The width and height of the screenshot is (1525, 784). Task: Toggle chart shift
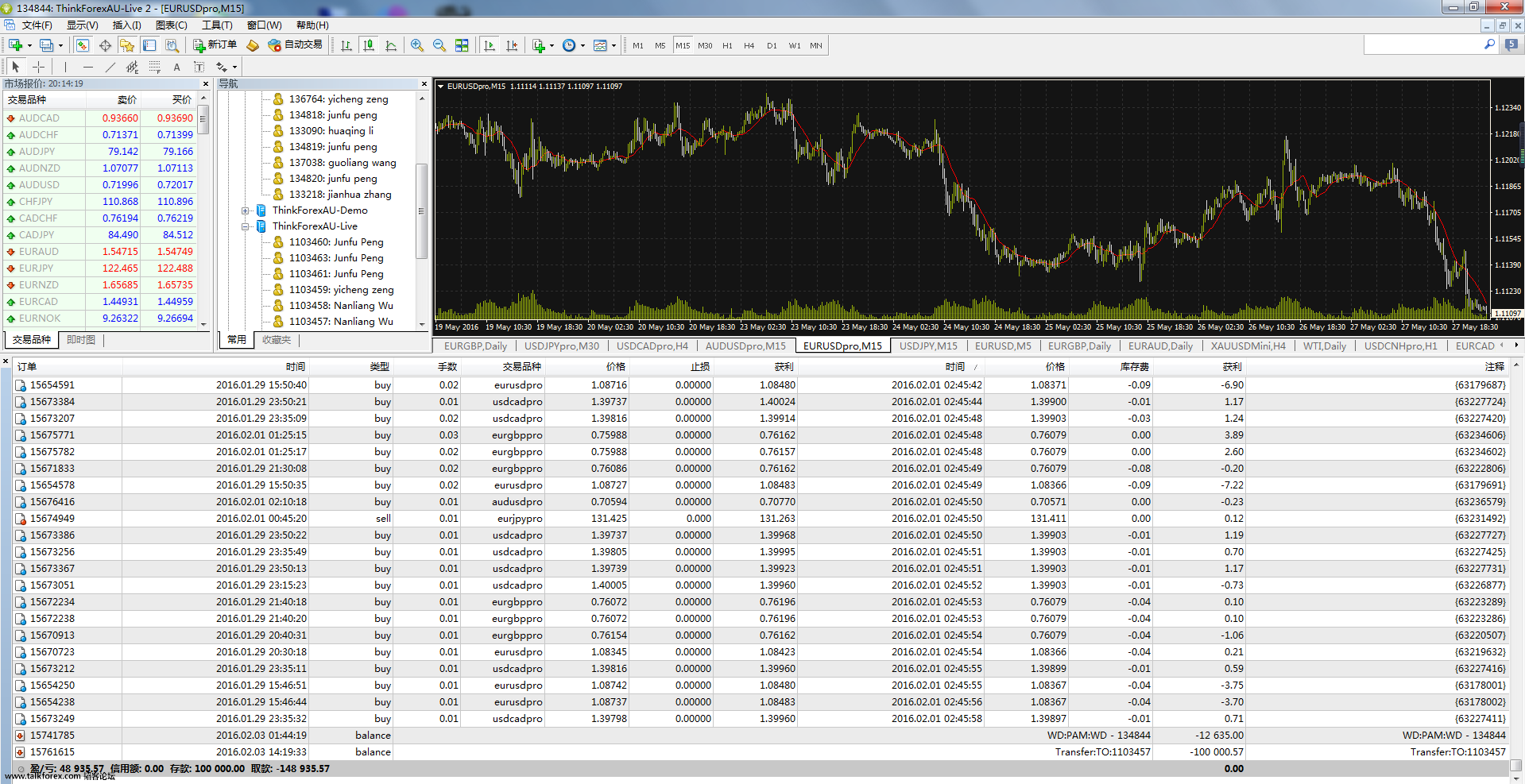click(512, 45)
